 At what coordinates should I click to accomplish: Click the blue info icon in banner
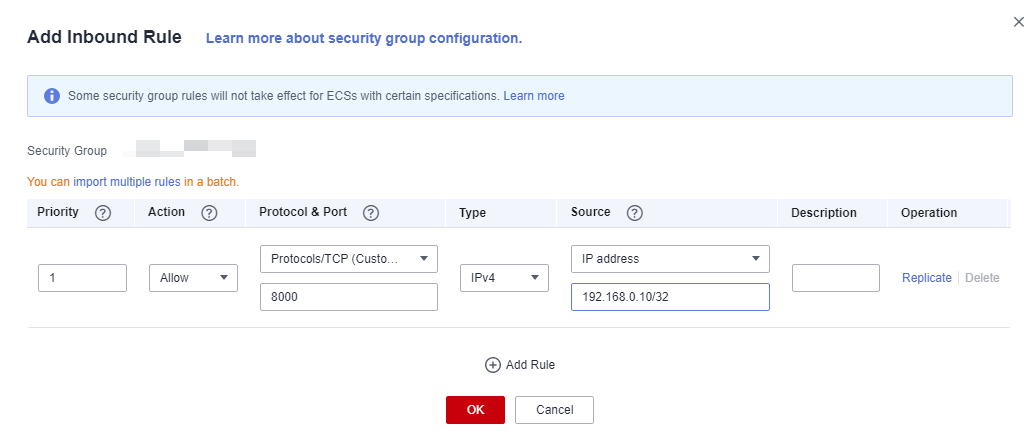tap(52, 96)
